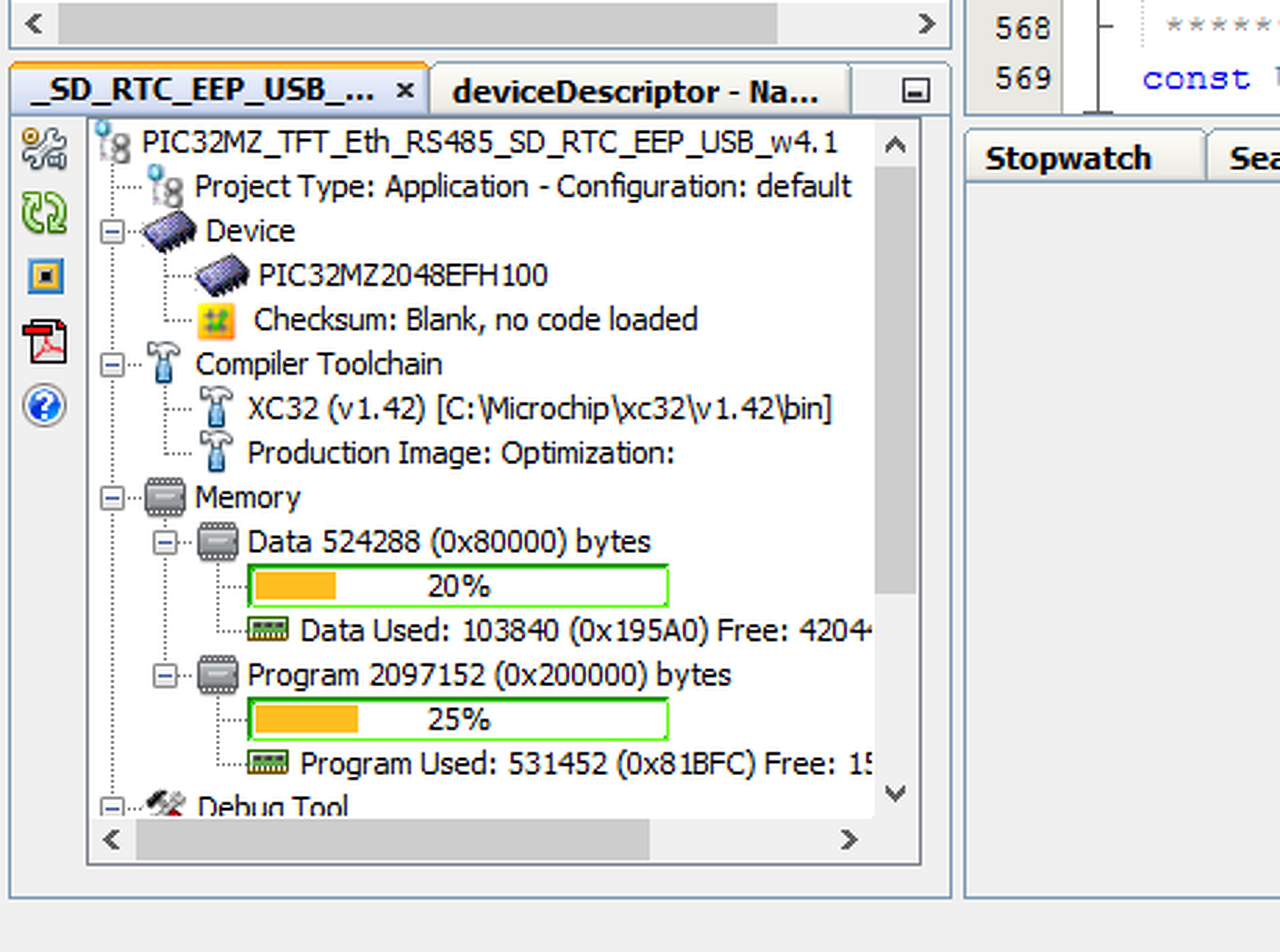Image resolution: width=1280 pixels, height=952 pixels.
Task: Click the Project Type row icon
Action: tap(165, 187)
